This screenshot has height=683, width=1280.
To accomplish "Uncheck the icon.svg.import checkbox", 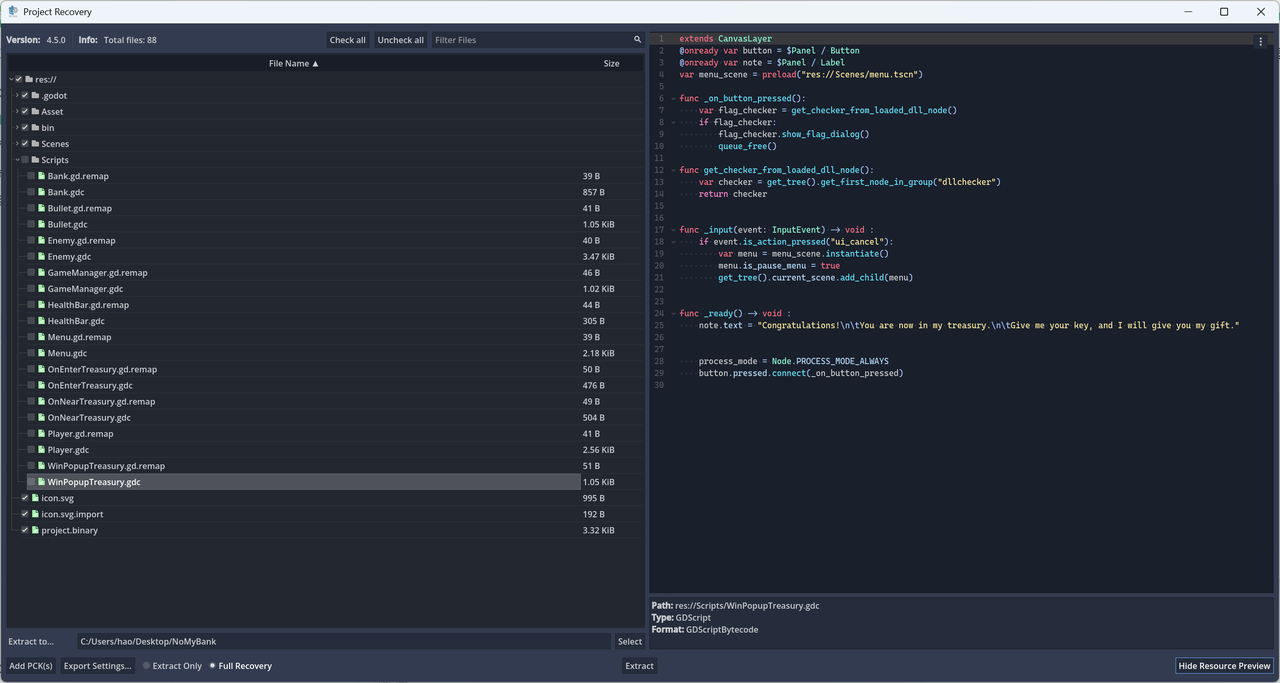I will click(x=25, y=514).
